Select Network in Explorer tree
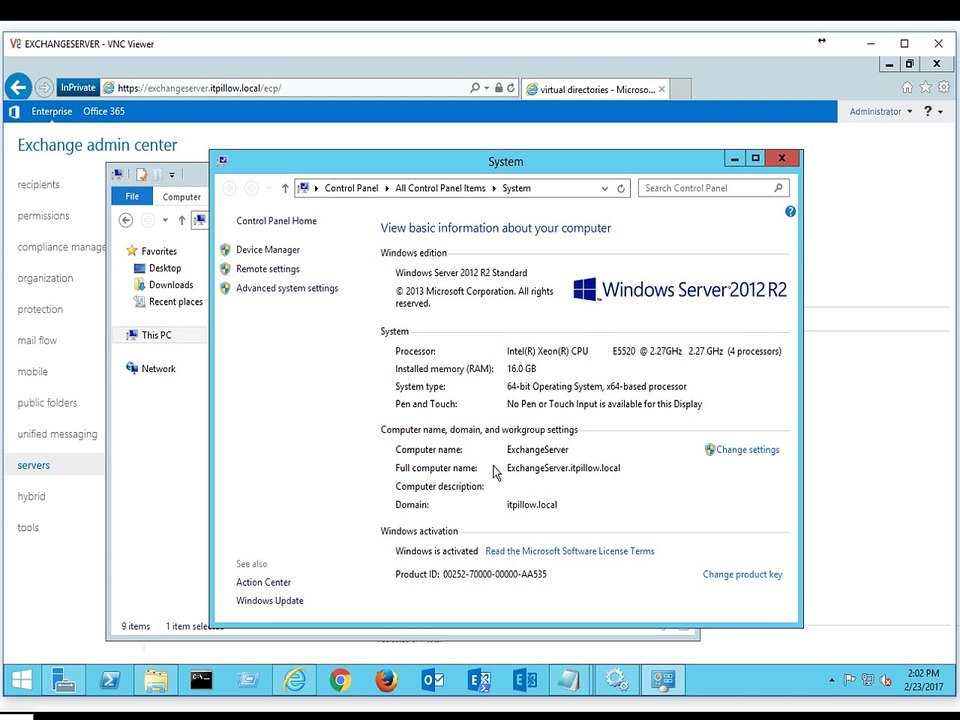Image resolution: width=960 pixels, height=720 pixels. [158, 369]
